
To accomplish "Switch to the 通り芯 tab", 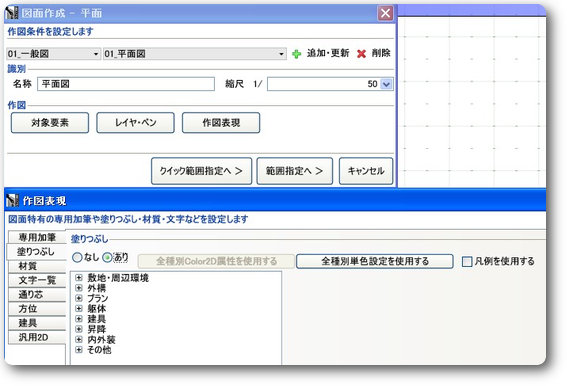I will click(x=37, y=294).
